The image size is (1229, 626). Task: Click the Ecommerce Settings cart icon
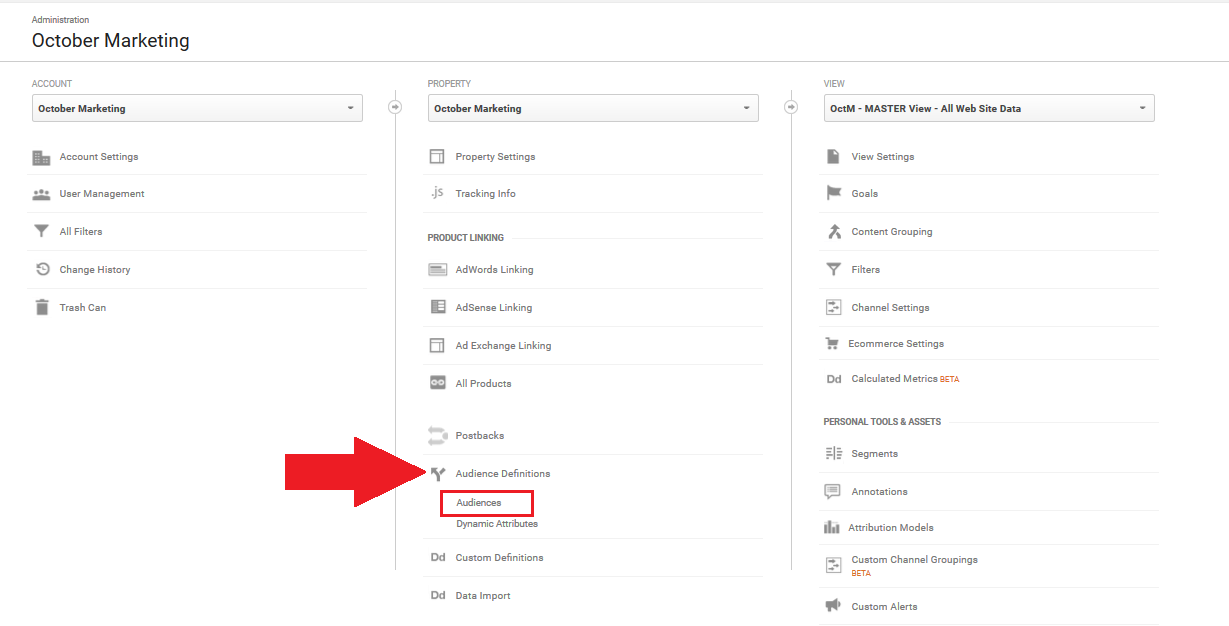[x=832, y=343]
